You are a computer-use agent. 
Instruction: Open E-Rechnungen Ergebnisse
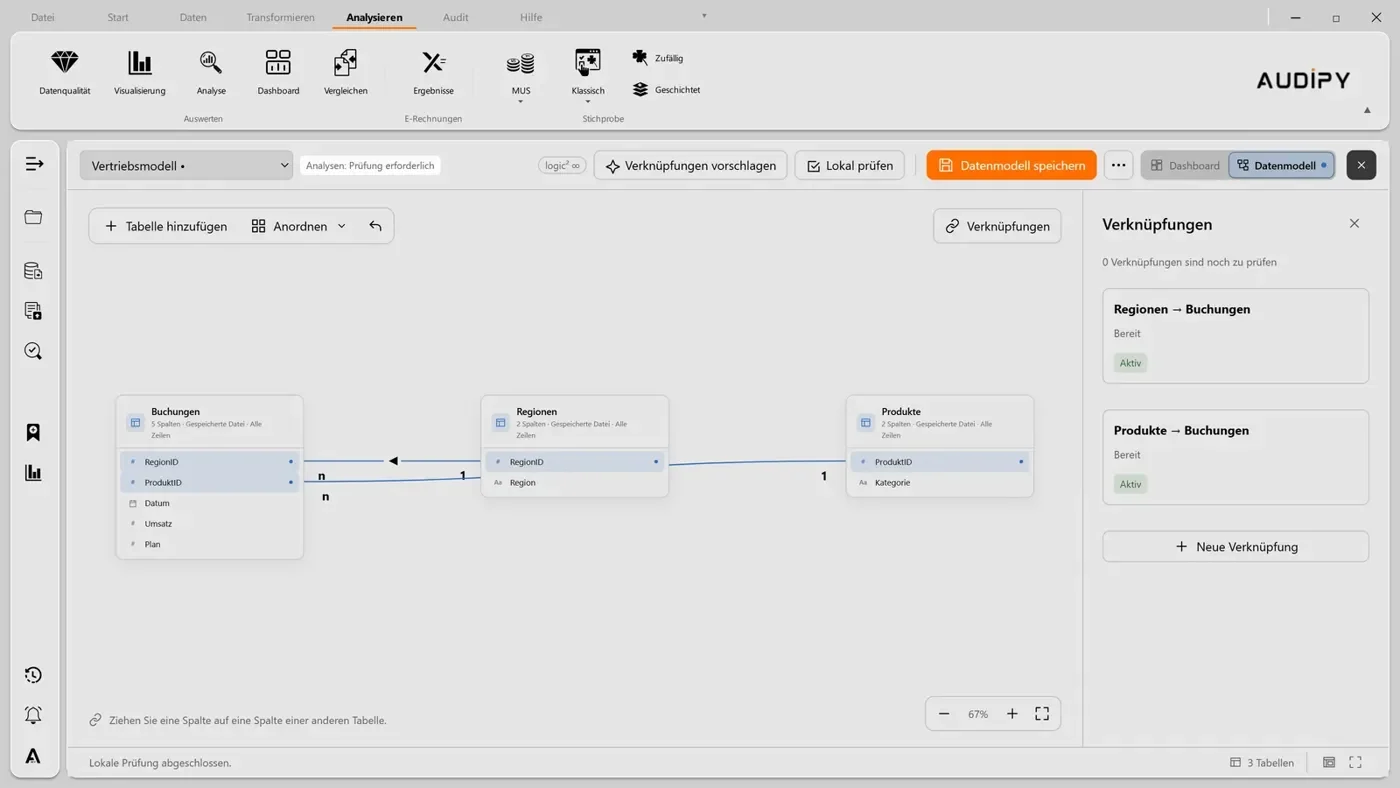[x=434, y=73]
